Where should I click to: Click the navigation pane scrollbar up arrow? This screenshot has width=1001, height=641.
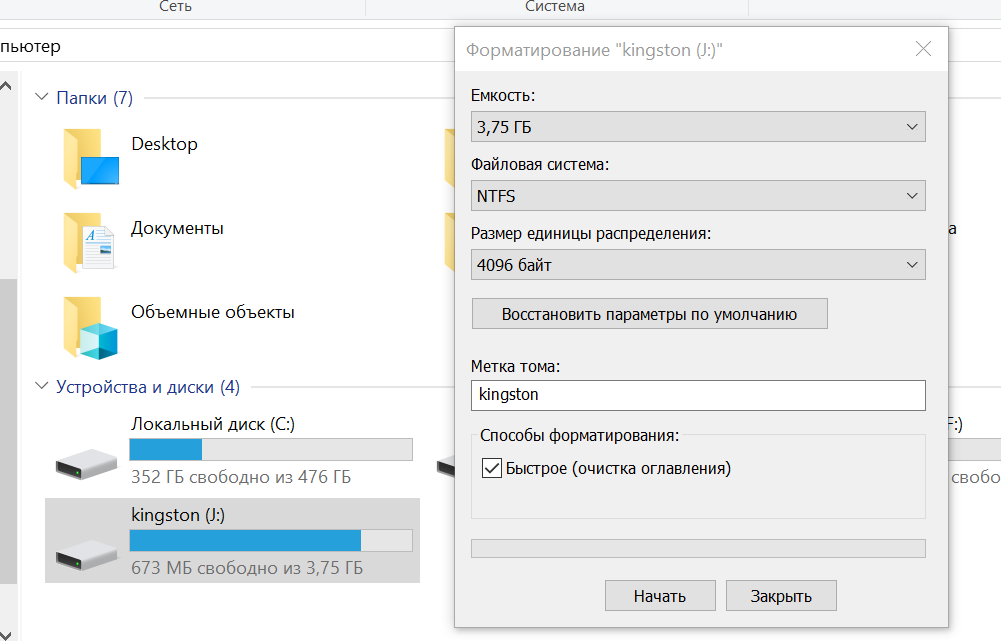pyautogui.click(x=6, y=86)
